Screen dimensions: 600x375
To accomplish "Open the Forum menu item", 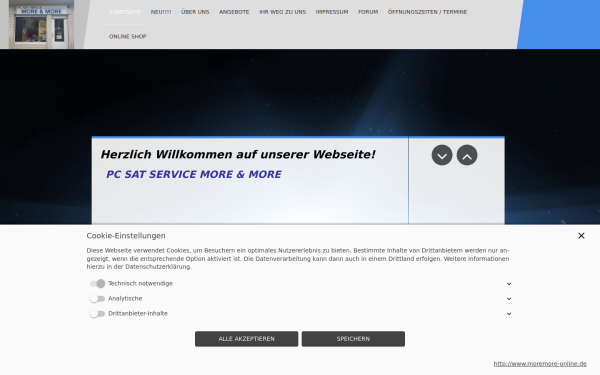I will pyautogui.click(x=368, y=12).
